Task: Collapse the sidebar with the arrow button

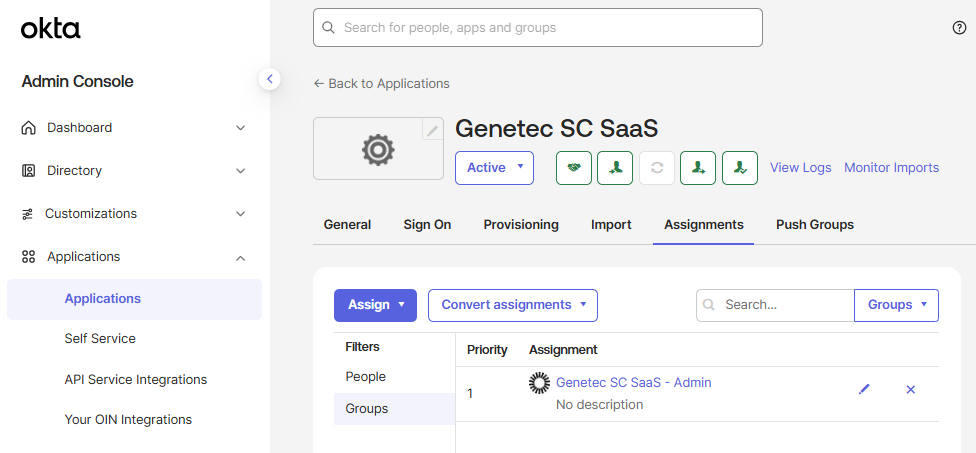Action: tap(270, 79)
